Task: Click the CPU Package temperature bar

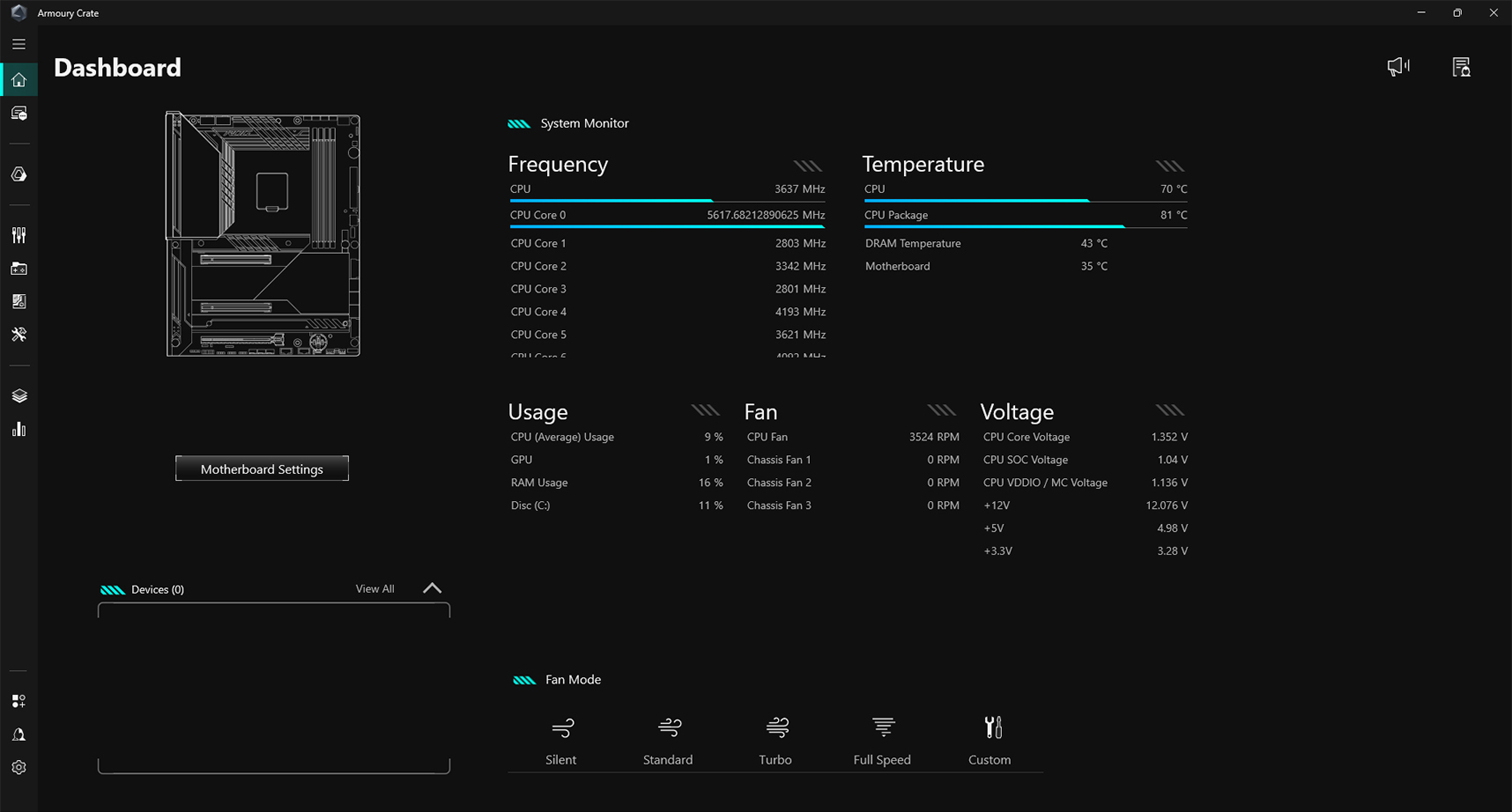Action: click(1026, 226)
